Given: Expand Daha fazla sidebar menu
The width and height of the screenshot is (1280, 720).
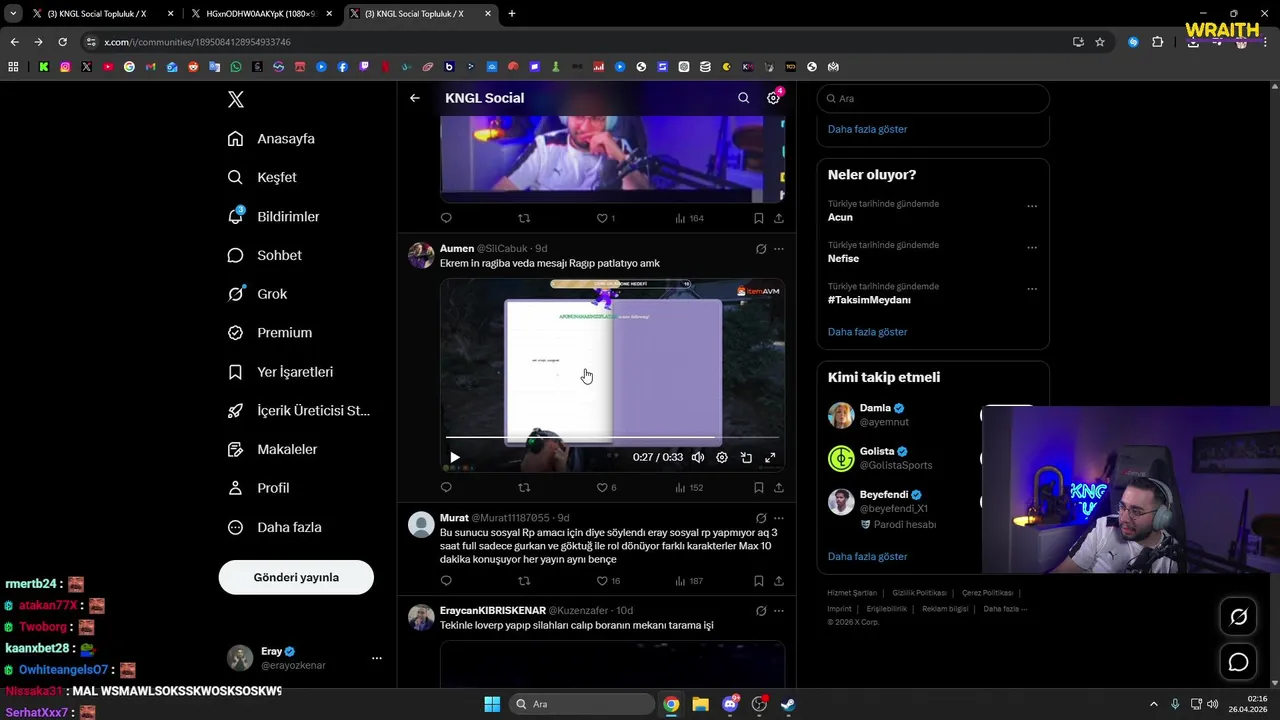Looking at the screenshot, I should 274,527.
